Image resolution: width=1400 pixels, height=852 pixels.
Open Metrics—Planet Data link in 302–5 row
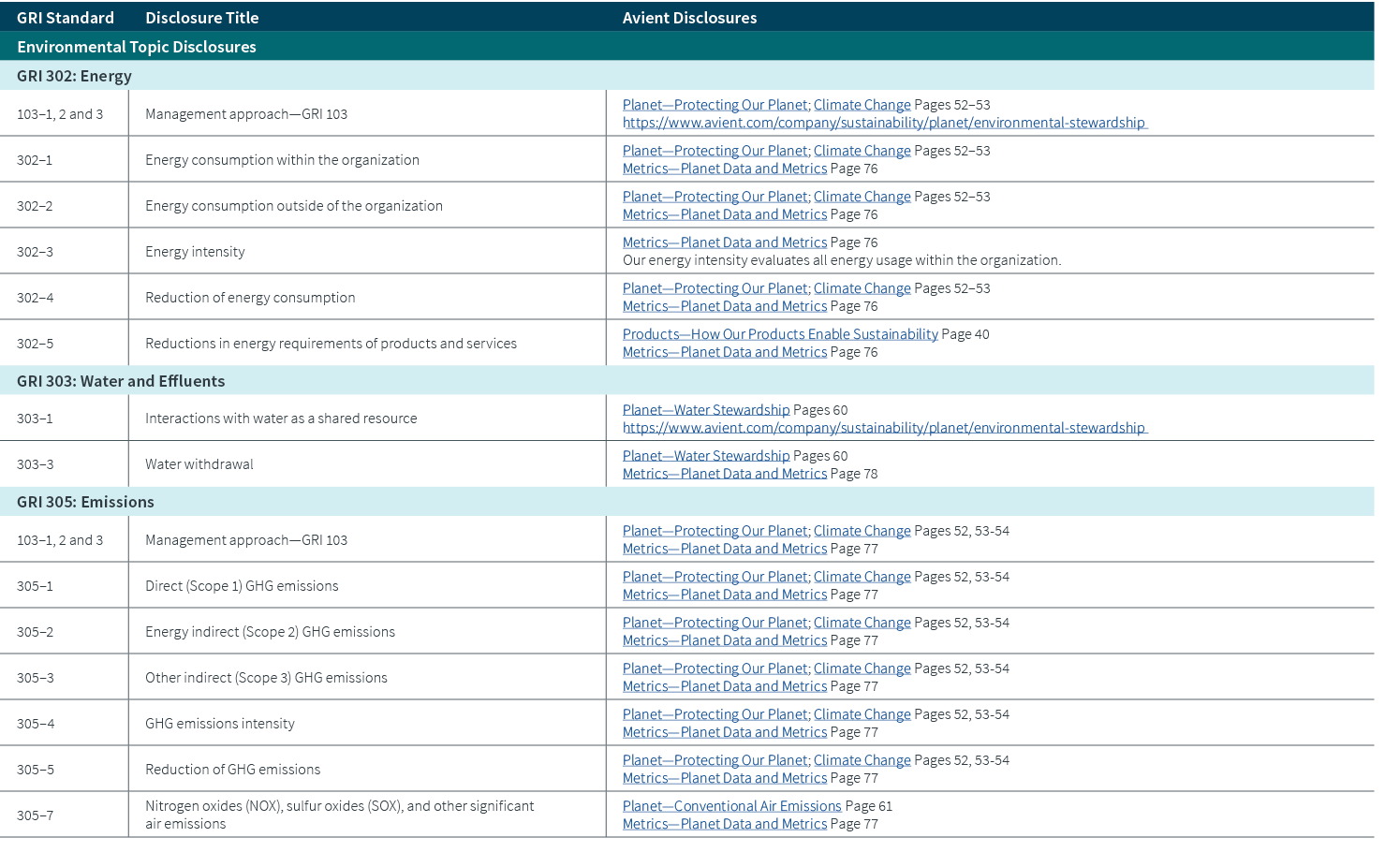pos(724,352)
